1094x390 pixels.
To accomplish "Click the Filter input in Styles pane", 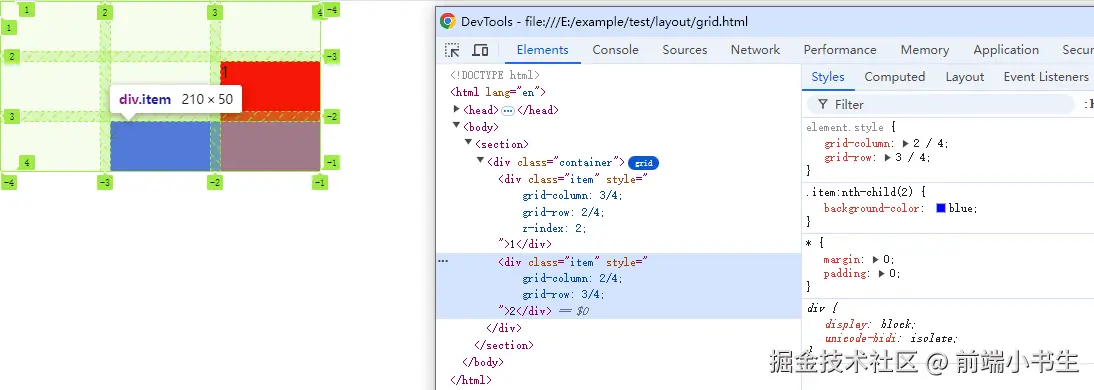I will [941, 105].
